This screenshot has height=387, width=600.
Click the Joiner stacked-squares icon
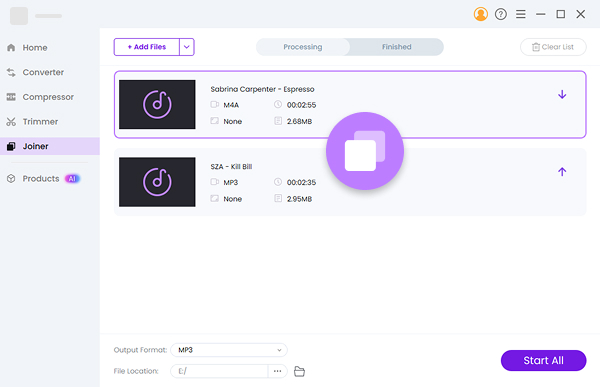coord(11,146)
